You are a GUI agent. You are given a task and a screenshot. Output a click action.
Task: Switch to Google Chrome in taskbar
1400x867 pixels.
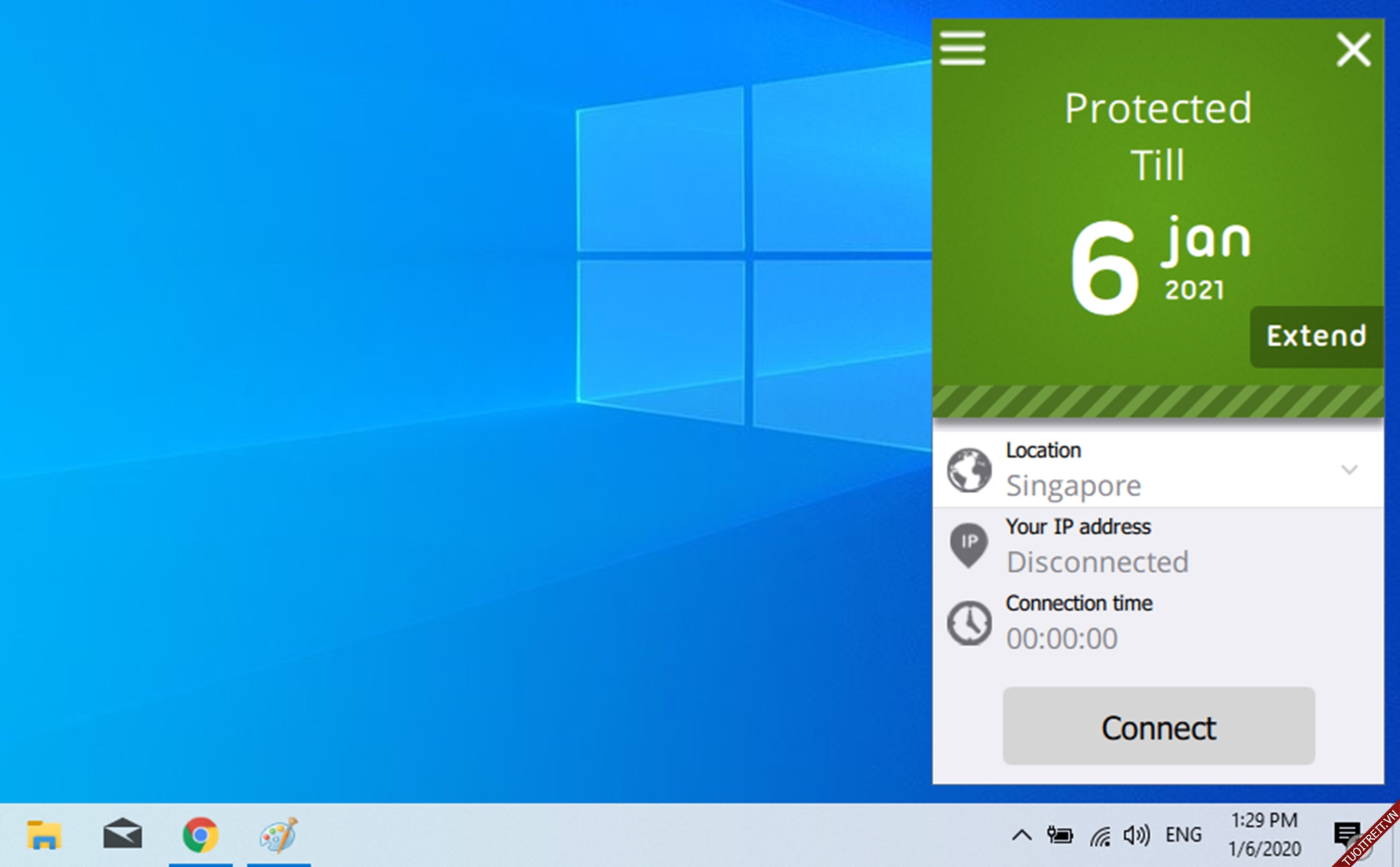pos(200,835)
